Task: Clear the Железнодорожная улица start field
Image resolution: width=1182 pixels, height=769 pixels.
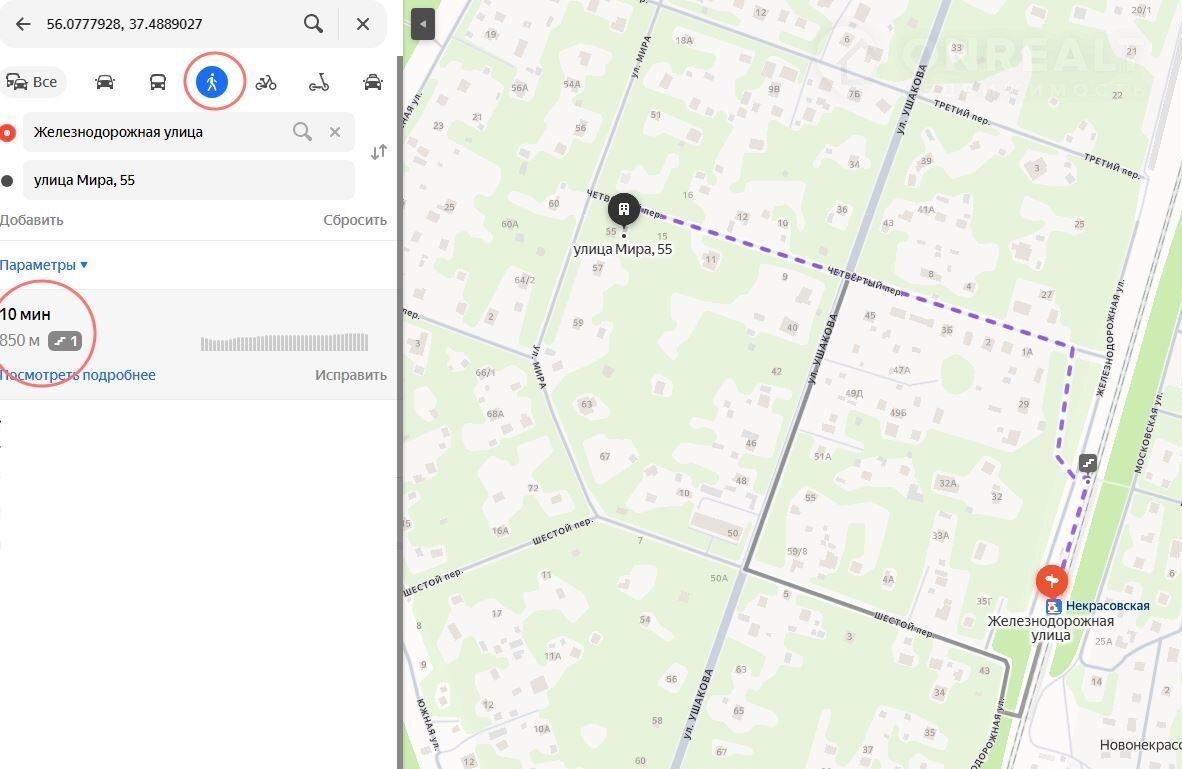Action: tap(335, 132)
